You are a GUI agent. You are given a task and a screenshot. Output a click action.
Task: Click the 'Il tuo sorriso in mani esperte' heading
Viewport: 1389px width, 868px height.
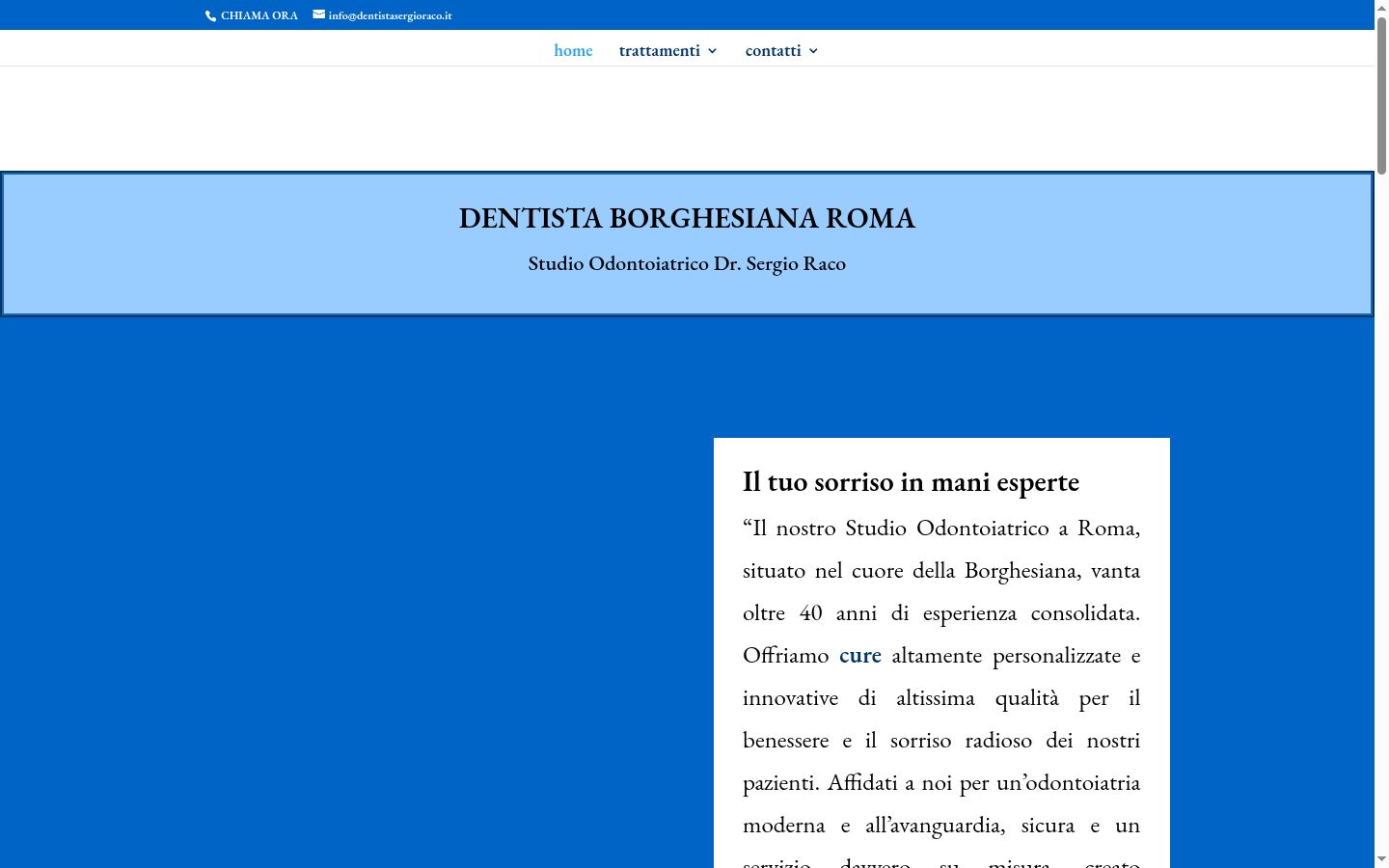[x=911, y=481]
